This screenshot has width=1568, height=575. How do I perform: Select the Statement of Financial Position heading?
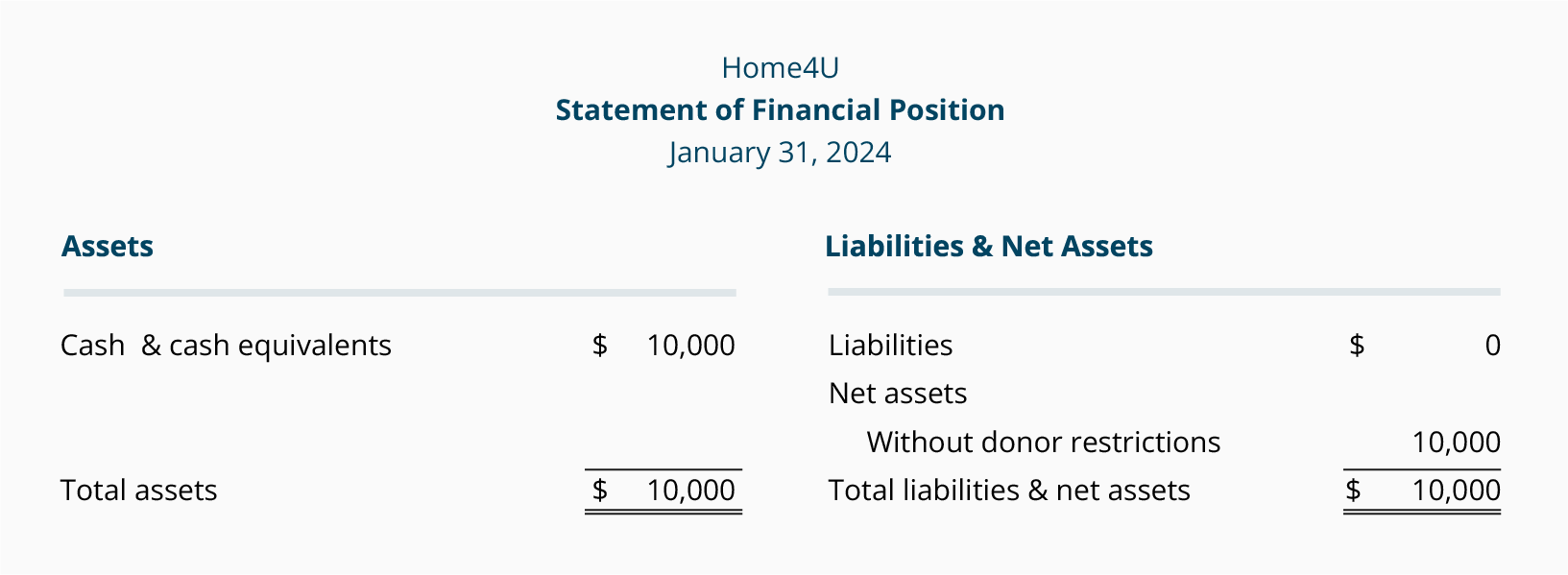pyautogui.click(x=780, y=110)
